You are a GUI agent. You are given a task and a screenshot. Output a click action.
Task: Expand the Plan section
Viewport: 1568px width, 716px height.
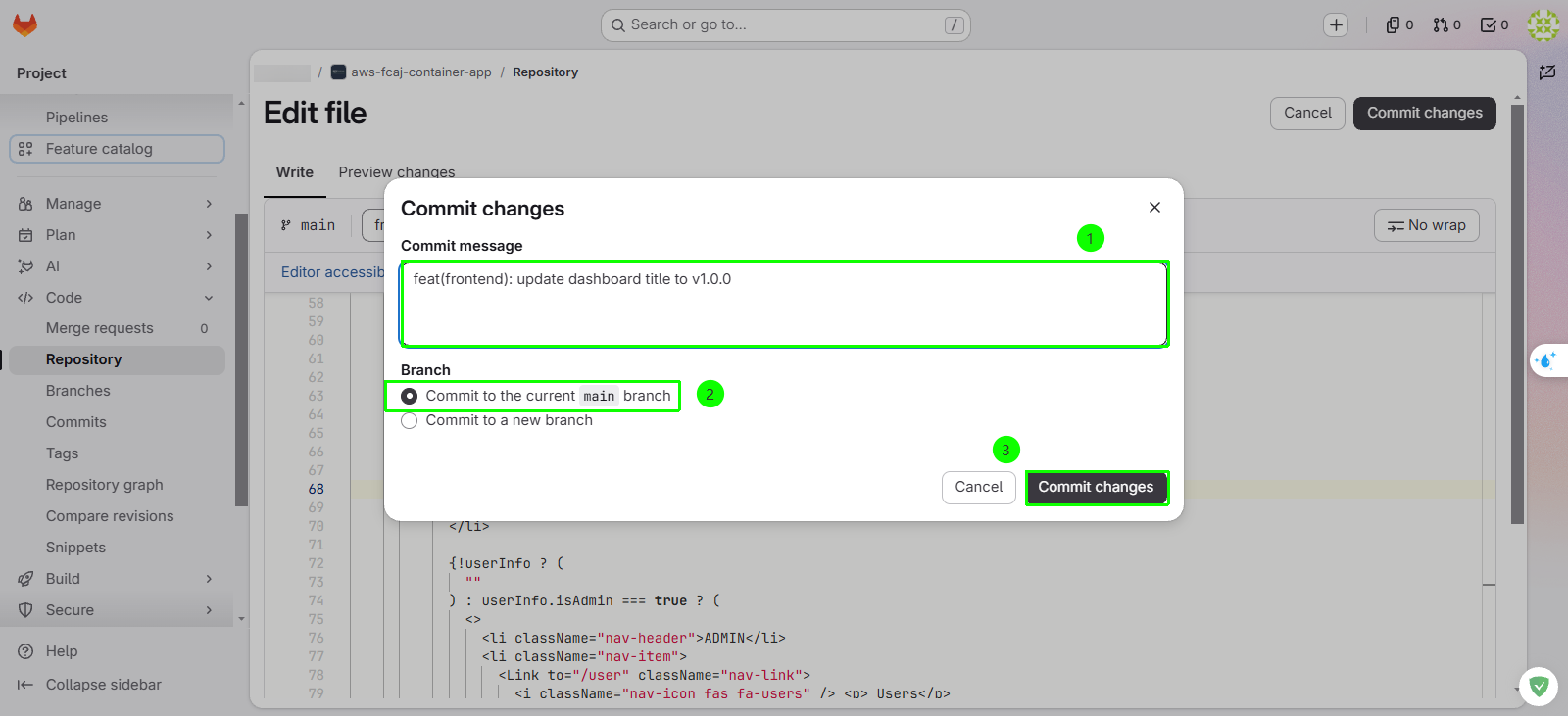[x=209, y=235]
